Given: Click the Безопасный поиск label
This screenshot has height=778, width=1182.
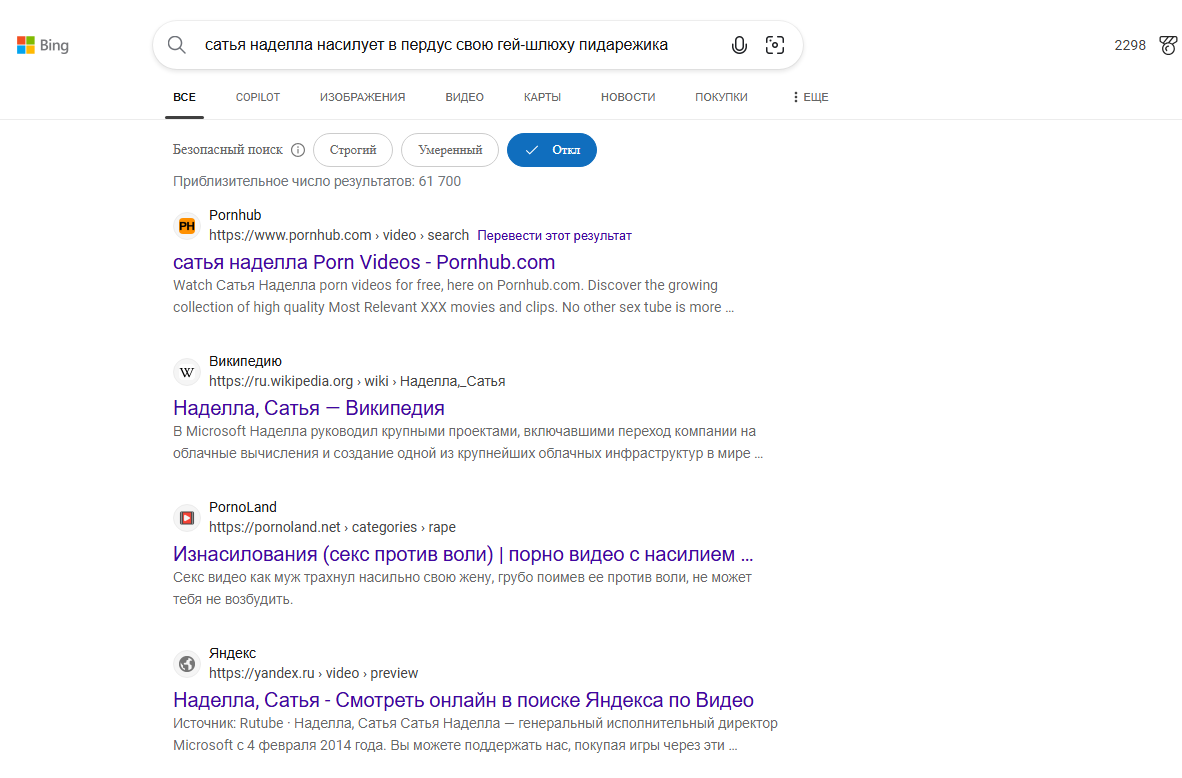Looking at the screenshot, I should coord(228,150).
